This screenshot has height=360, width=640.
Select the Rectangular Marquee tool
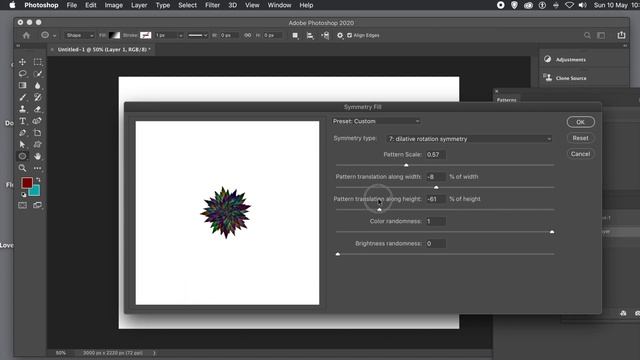coord(38,62)
